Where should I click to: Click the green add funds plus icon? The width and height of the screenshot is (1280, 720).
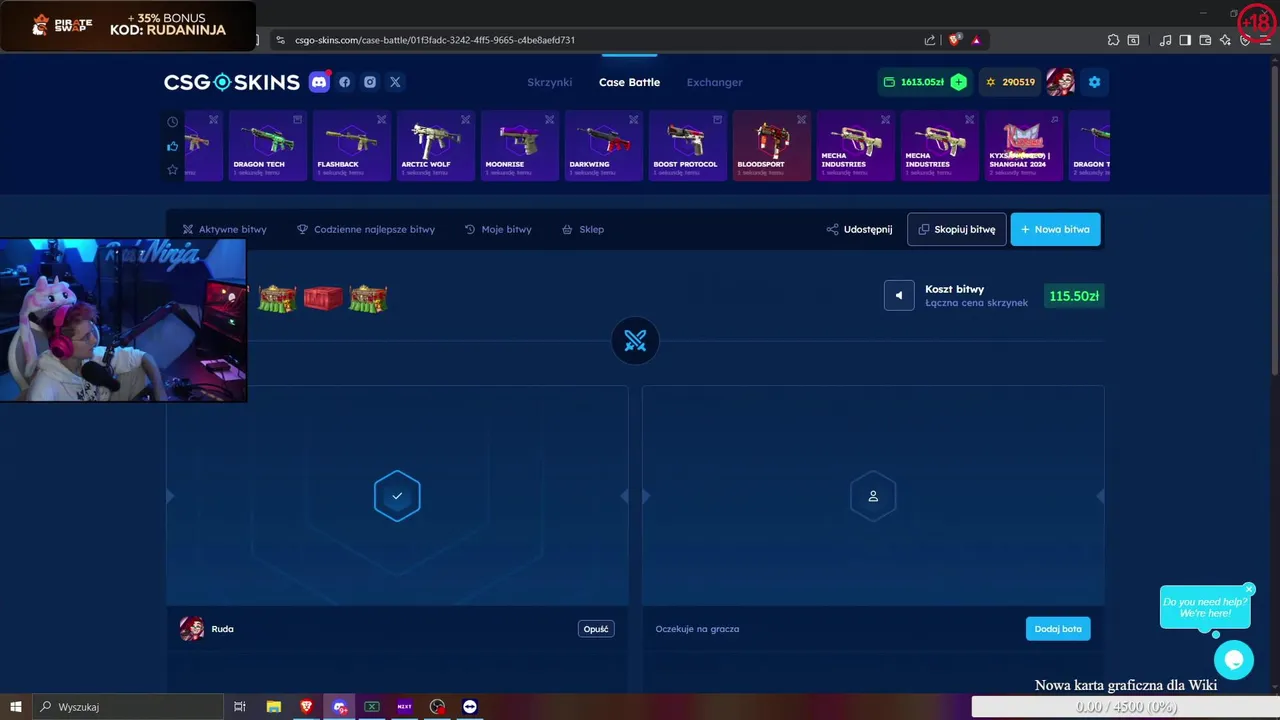point(959,82)
